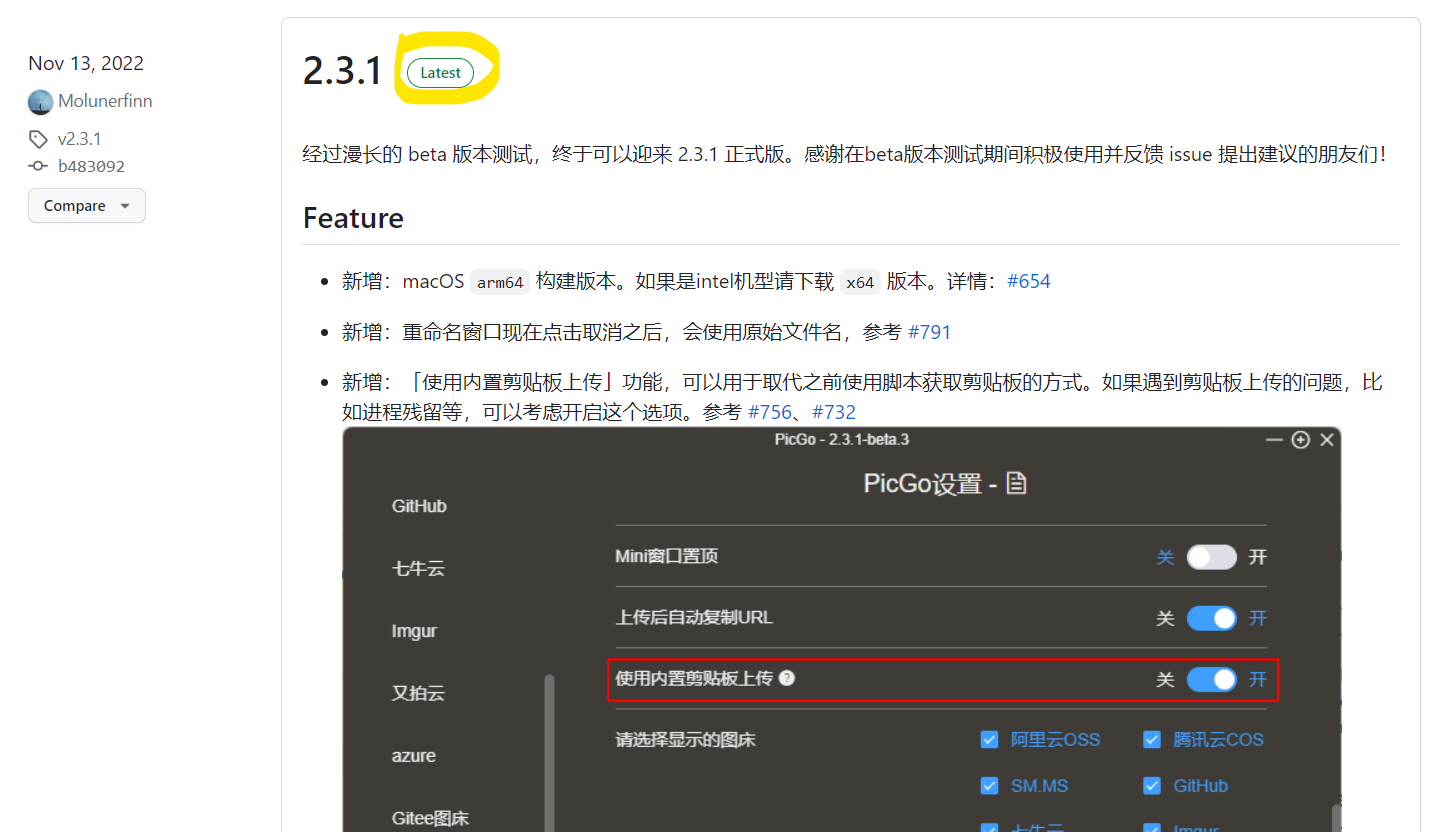
Task: Toggle the Mini窗口置顶 switch
Action: click(x=1212, y=557)
